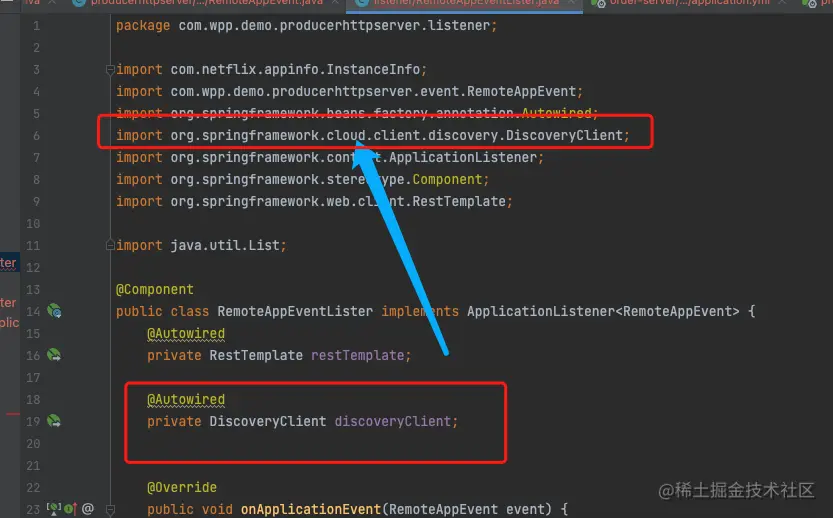Click RemoteAppEvent in the line 4 import
The height and width of the screenshot is (518, 833).
coord(522,91)
